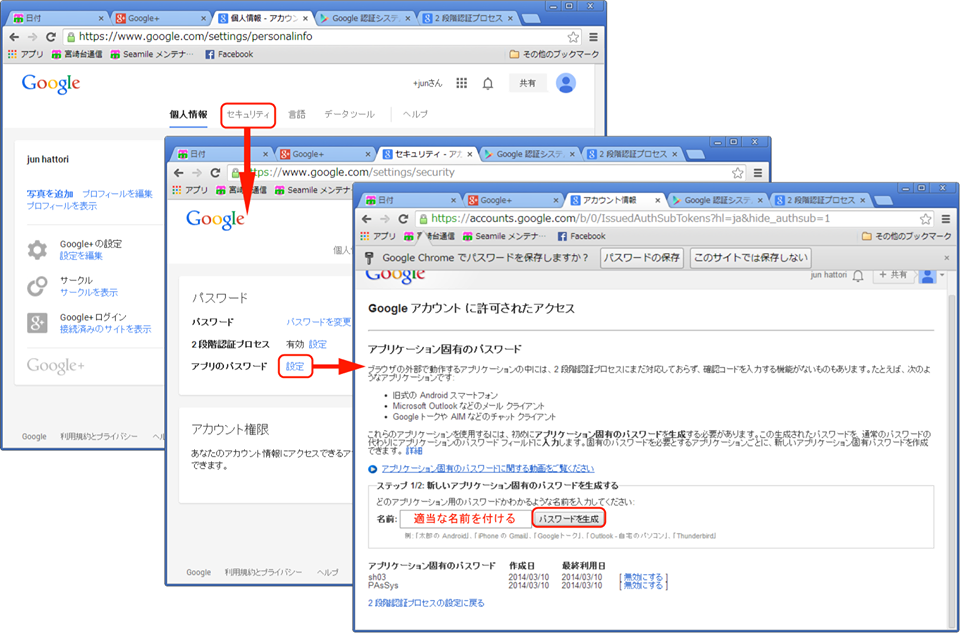Click the パスワードの保存 button

[642, 258]
